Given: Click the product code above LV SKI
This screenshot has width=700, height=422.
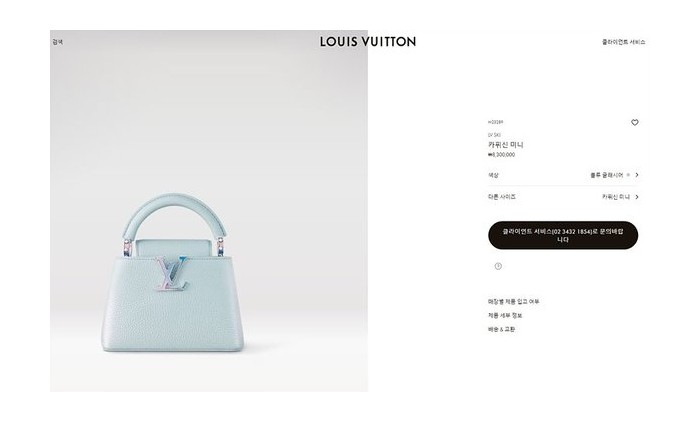Looking at the screenshot, I should (496, 122).
